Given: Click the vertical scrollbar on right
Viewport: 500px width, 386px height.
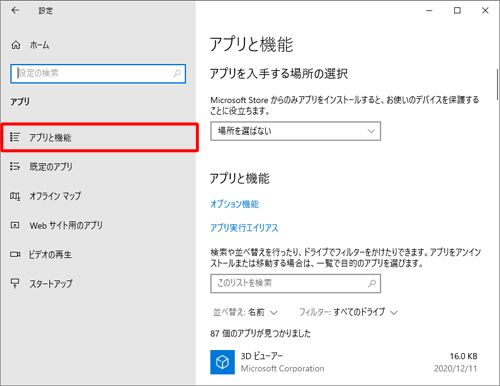Looking at the screenshot, I should pyautogui.click(x=497, y=83).
